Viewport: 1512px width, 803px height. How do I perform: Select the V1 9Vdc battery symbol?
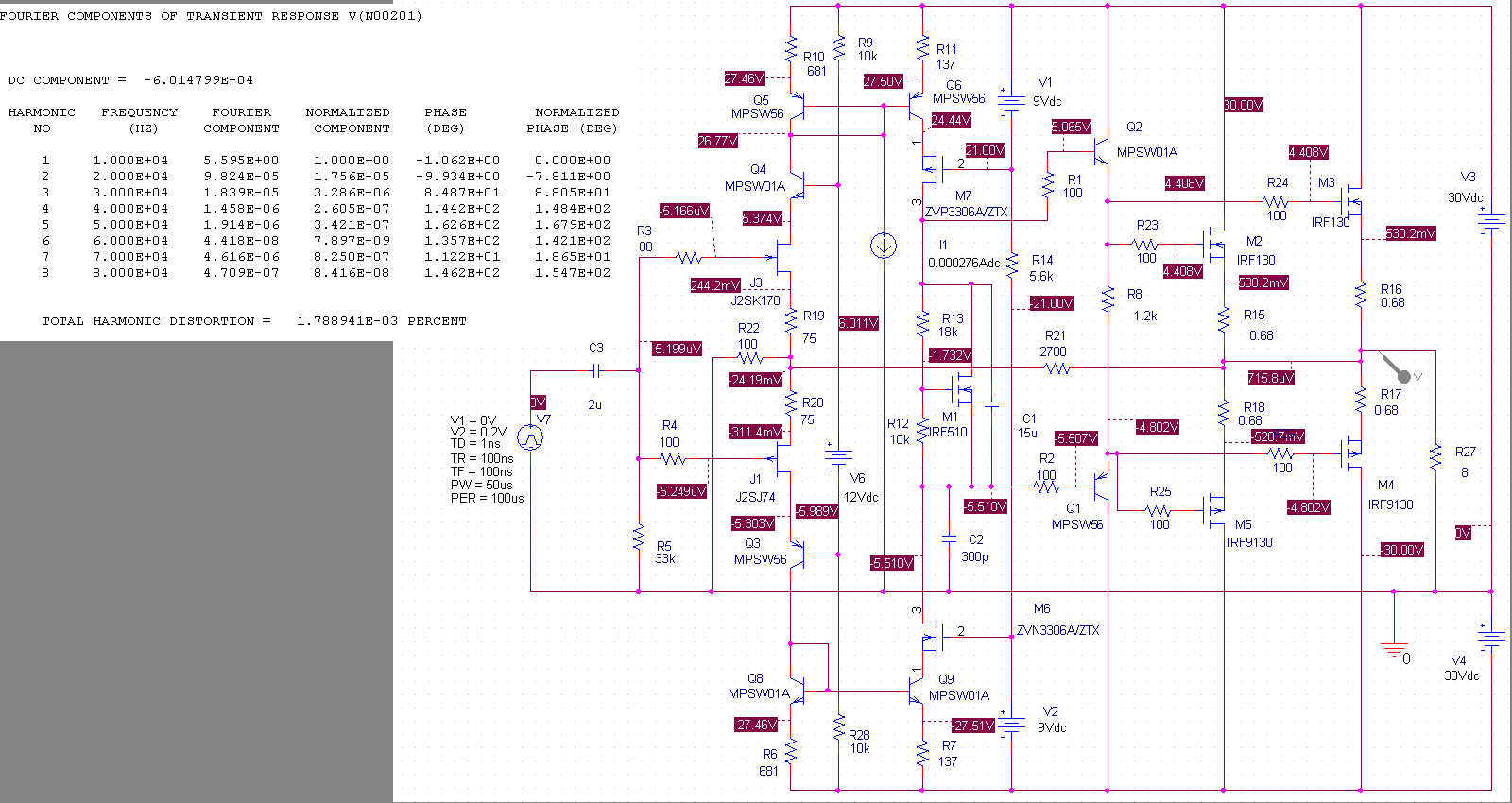pyautogui.click(x=1011, y=101)
